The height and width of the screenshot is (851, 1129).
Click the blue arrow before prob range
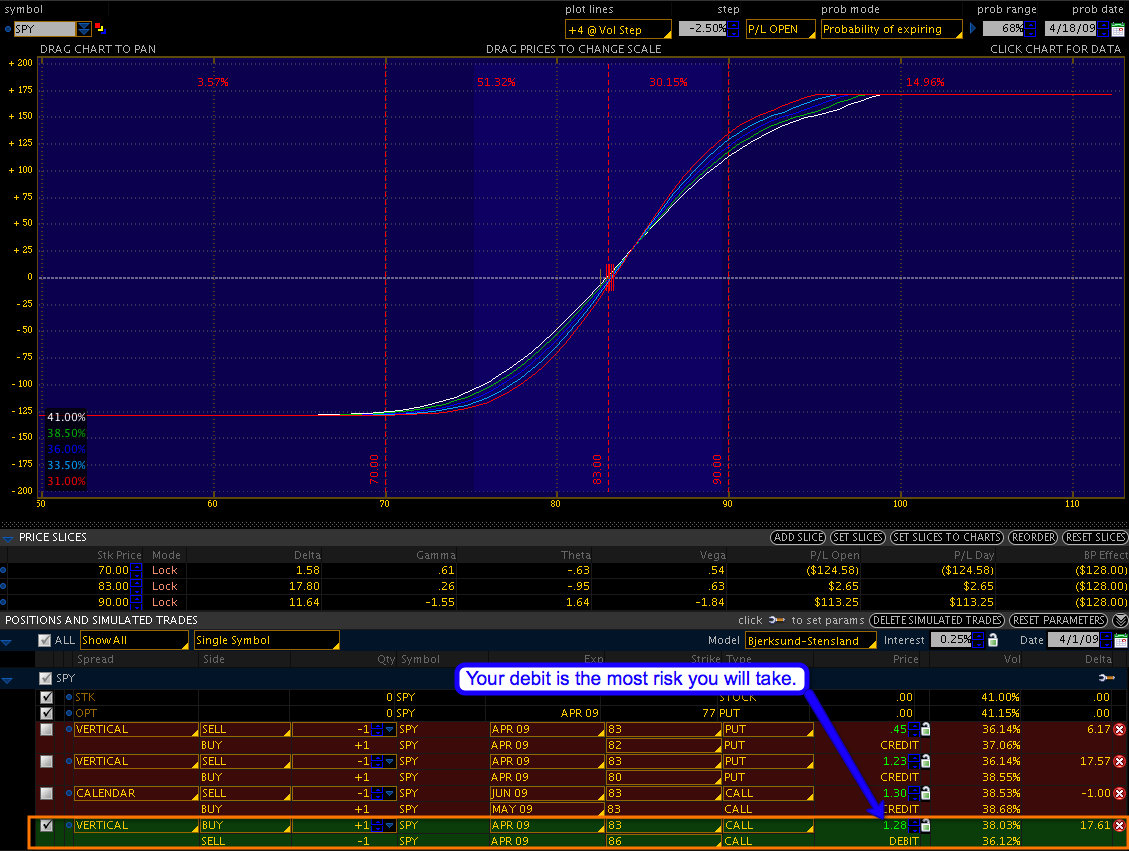tap(972, 29)
